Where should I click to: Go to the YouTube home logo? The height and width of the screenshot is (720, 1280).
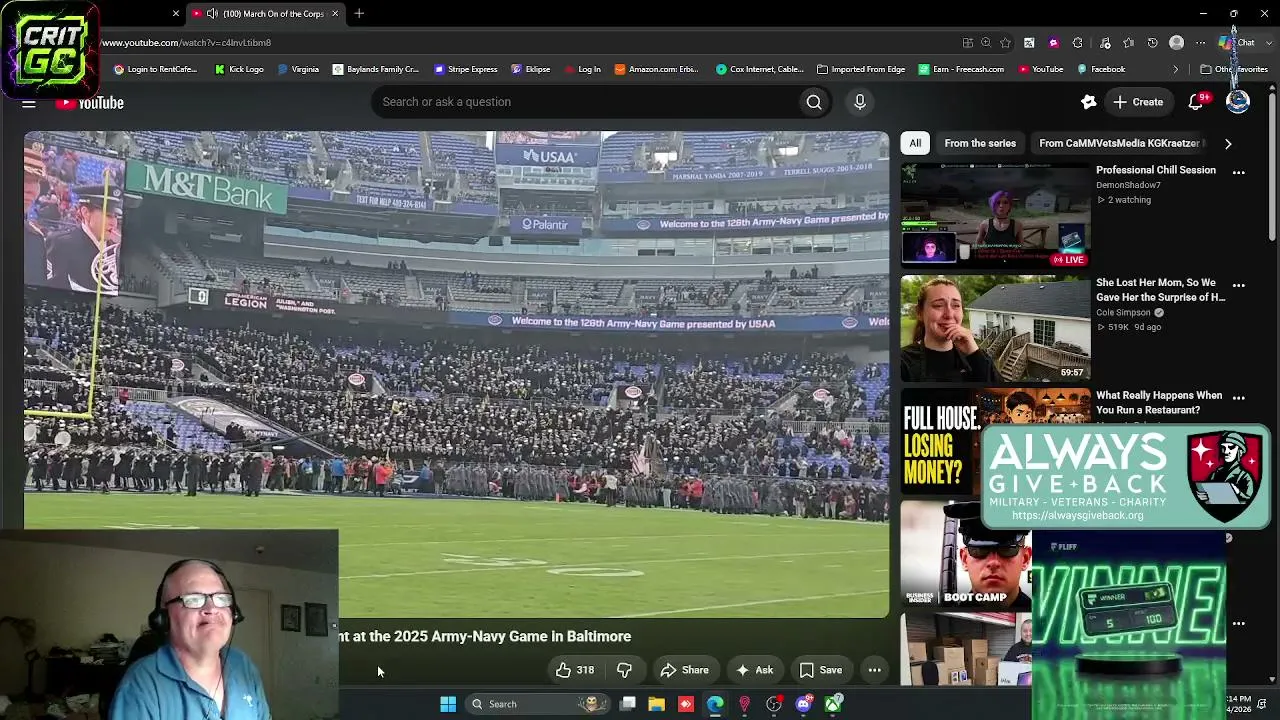tap(90, 103)
